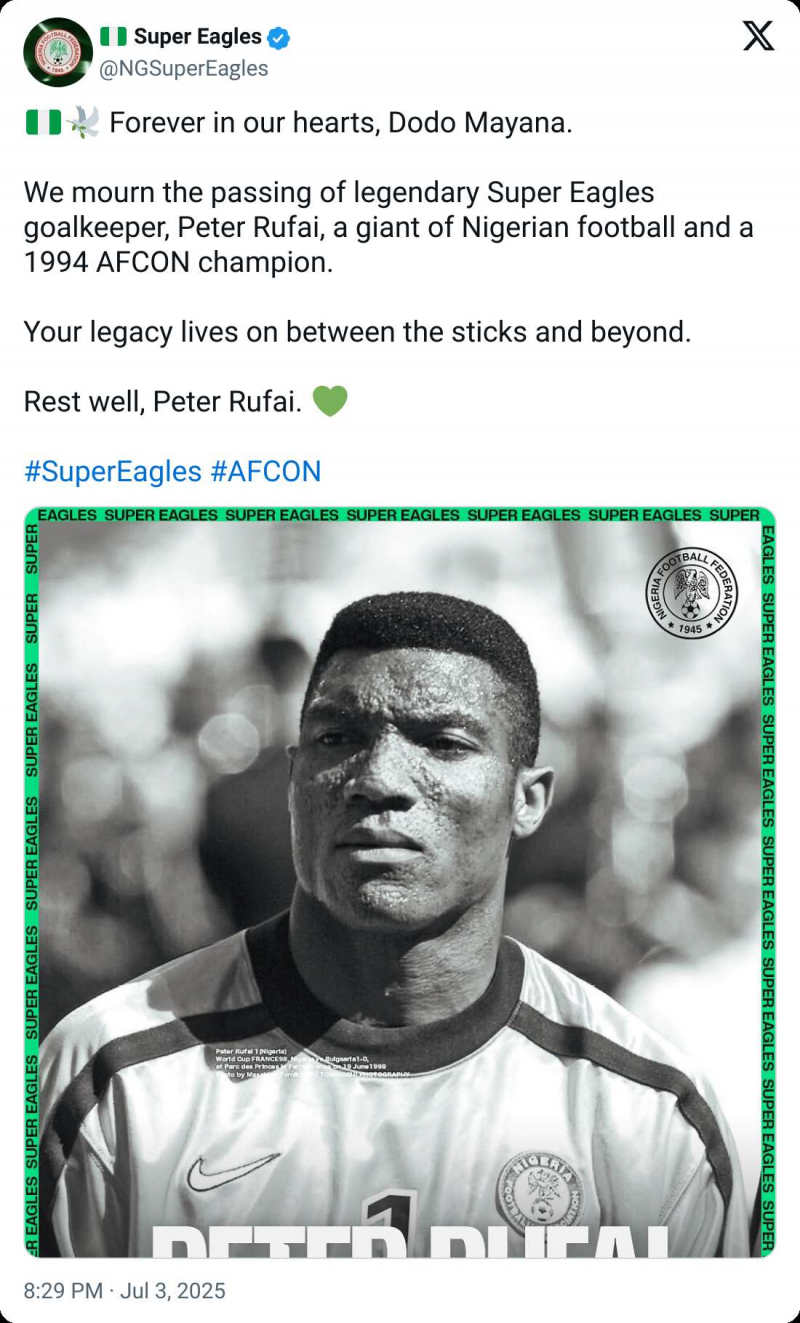The image size is (800, 1323).
Task: Click the "We mourn the passing" paragraph
Action: [388, 227]
